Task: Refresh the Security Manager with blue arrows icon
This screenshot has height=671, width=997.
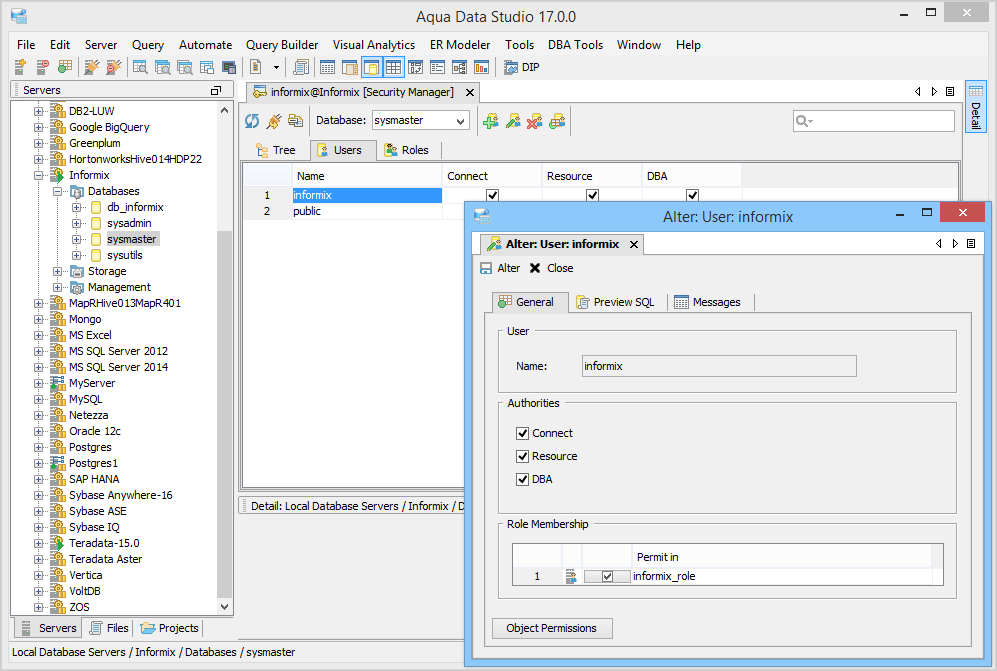Action: (252, 121)
